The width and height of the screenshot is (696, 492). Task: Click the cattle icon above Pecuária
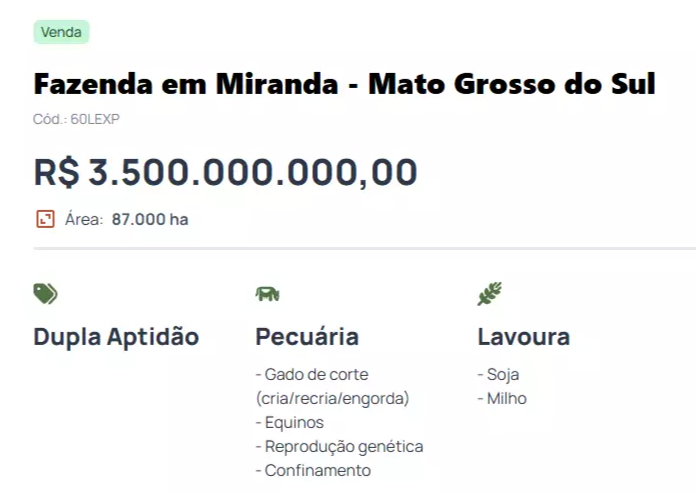[267, 294]
